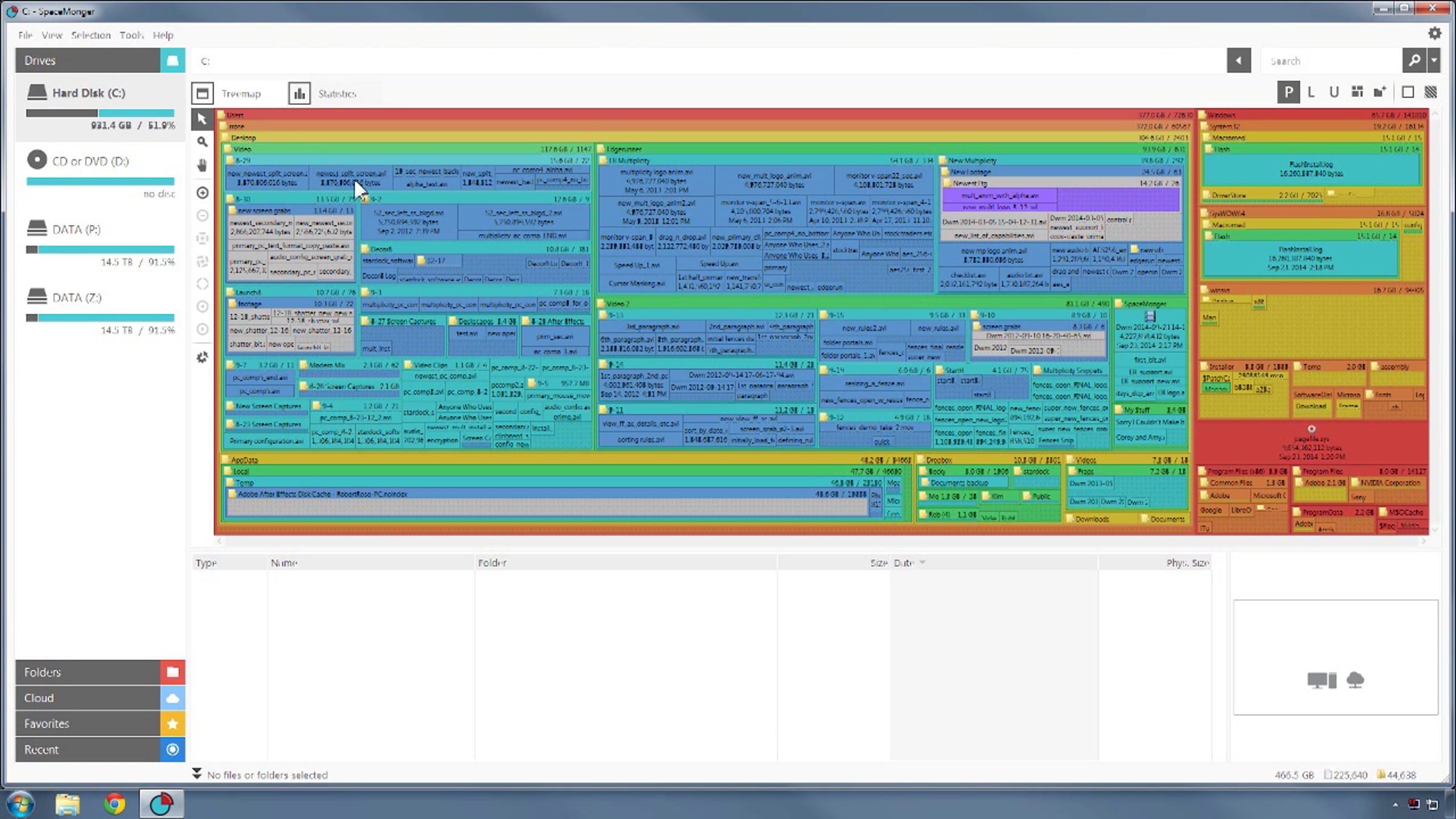This screenshot has width=1456, height=819.
Task: Click the search magnifier button
Action: 1414,61
